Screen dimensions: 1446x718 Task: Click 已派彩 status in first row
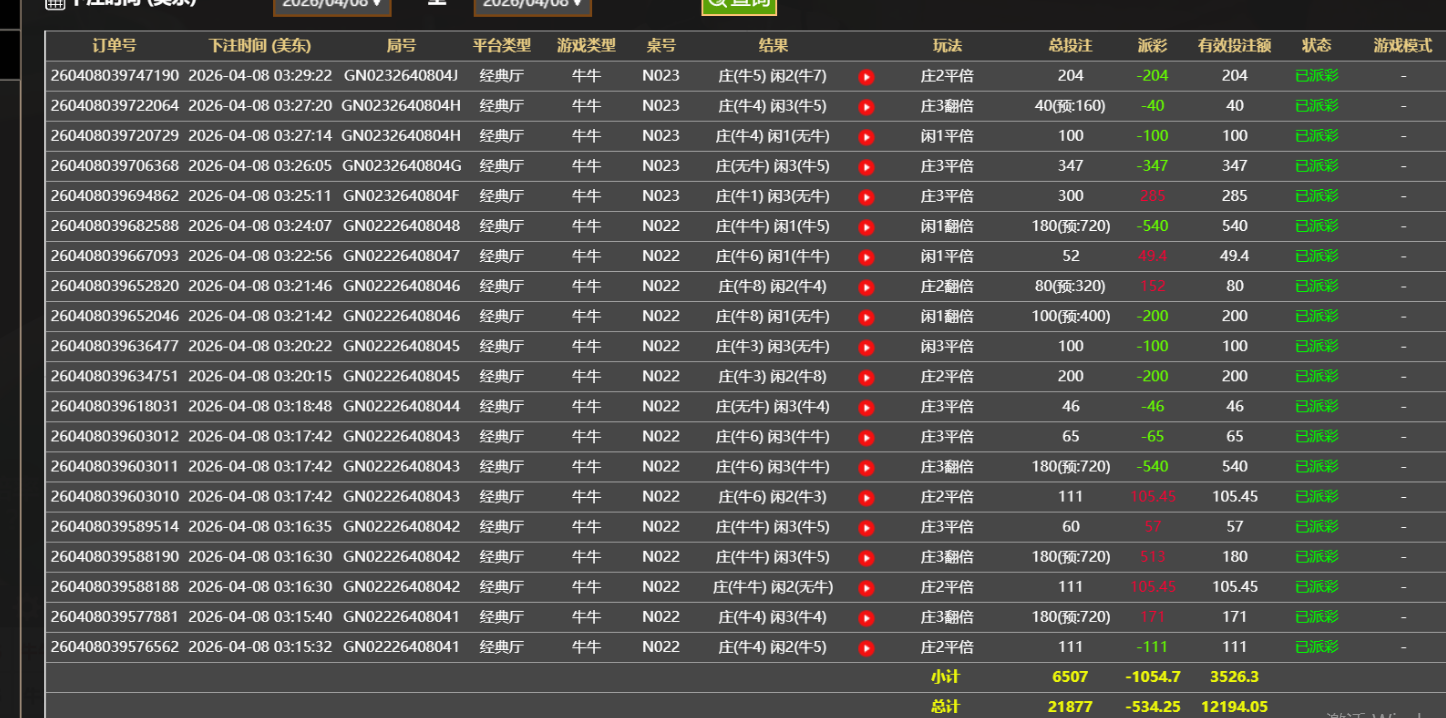tap(1316, 76)
